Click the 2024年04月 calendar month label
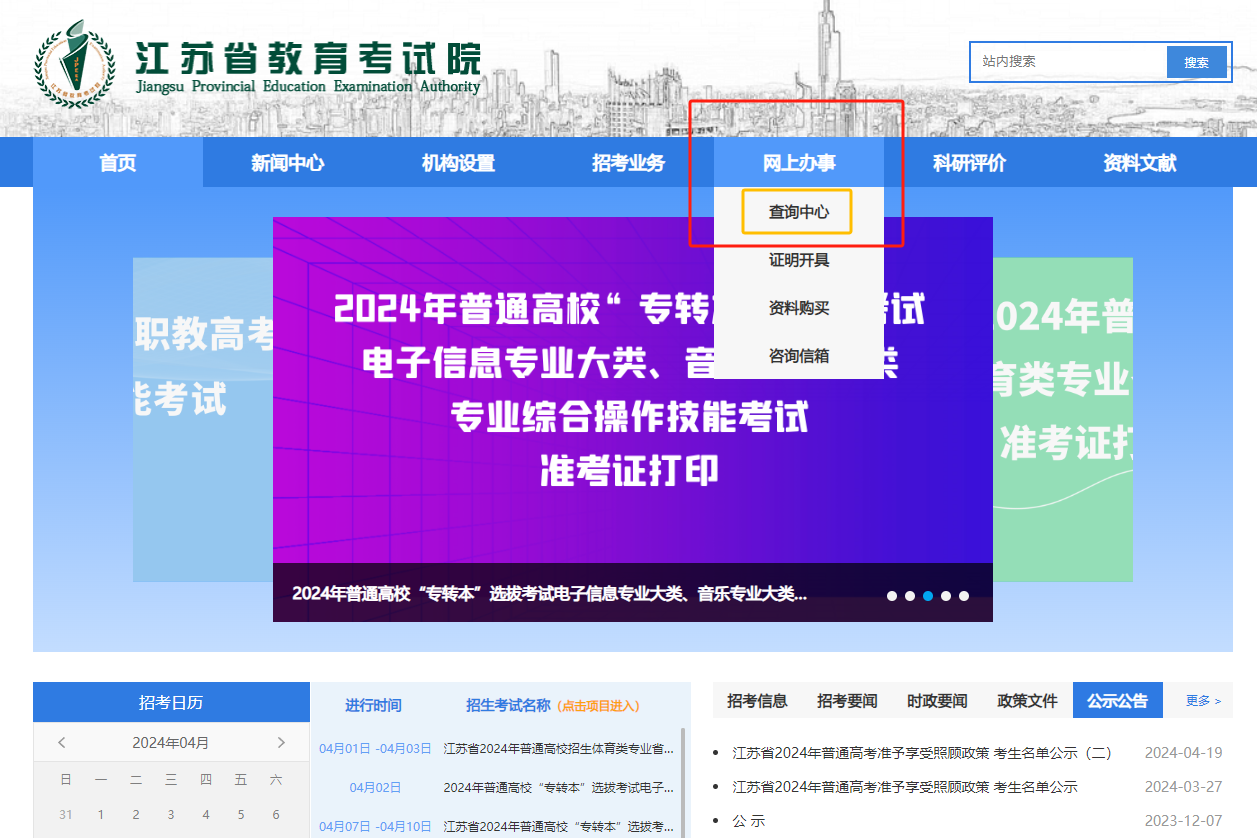The width and height of the screenshot is (1257, 838). click(x=171, y=743)
